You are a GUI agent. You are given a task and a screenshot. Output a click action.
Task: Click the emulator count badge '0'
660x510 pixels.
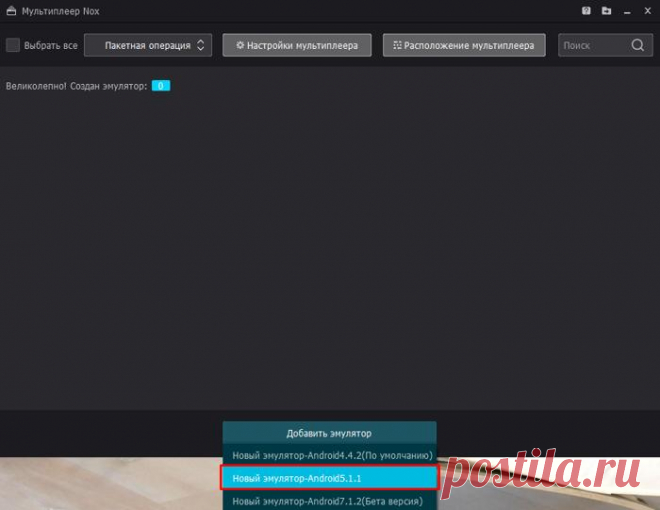(x=161, y=86)
